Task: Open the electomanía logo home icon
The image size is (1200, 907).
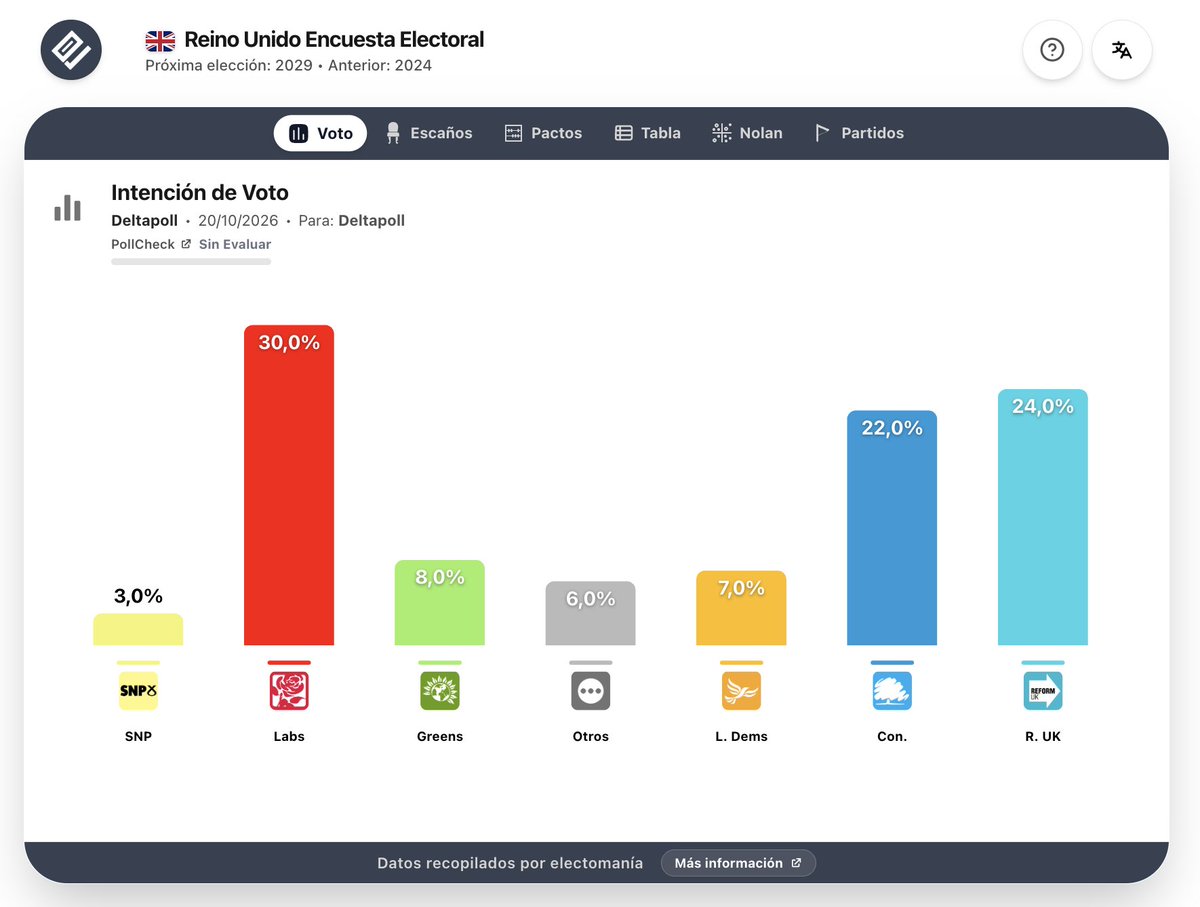Action: click(71, 50)
